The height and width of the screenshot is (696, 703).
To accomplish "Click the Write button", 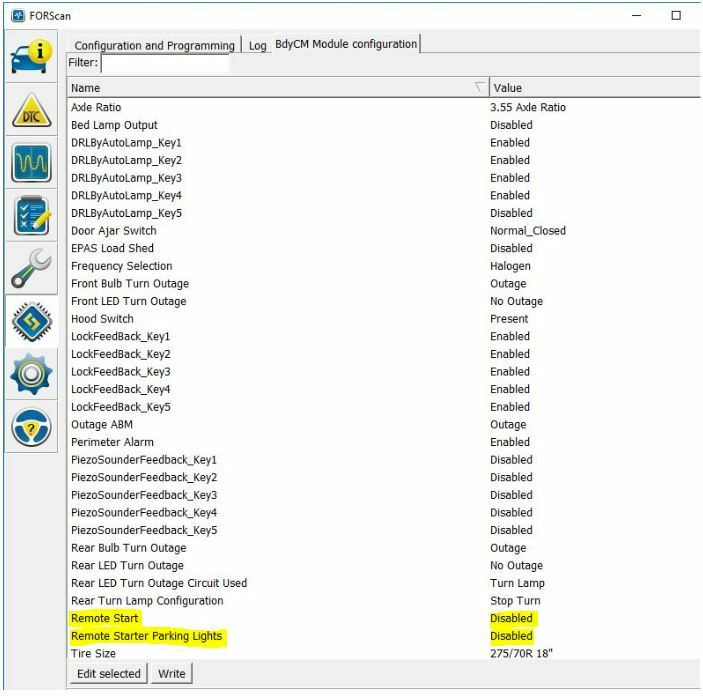I will (x=172, y=674).
